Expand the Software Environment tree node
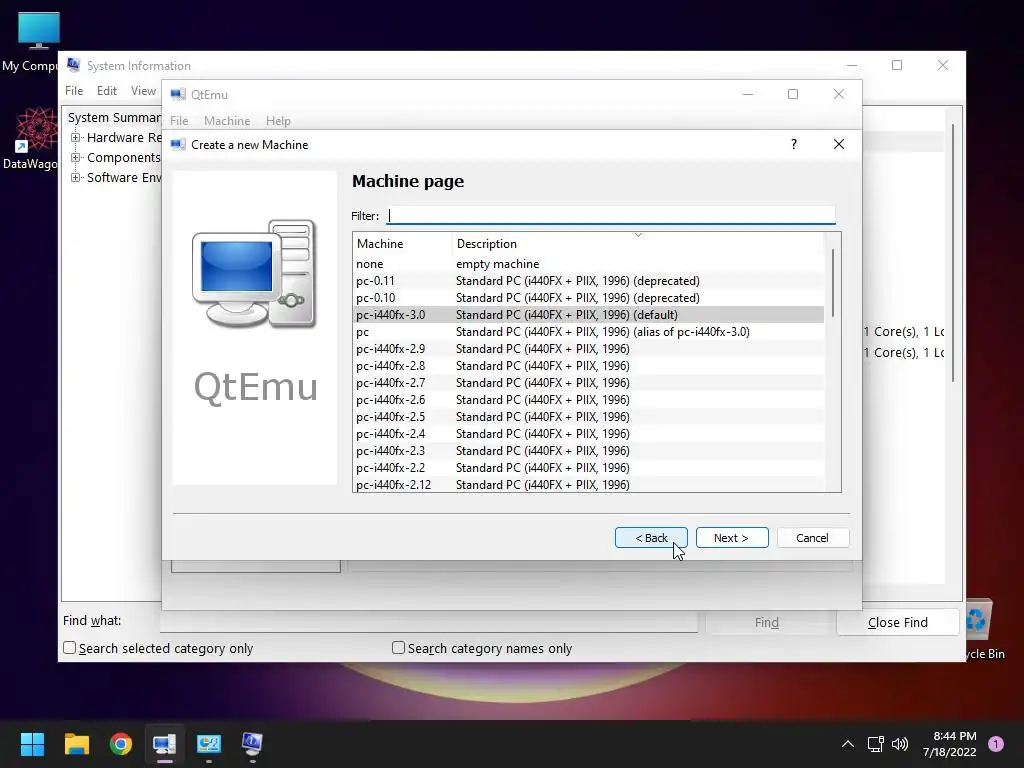This screenshot has height=768, width=1024. pos(76,178)
